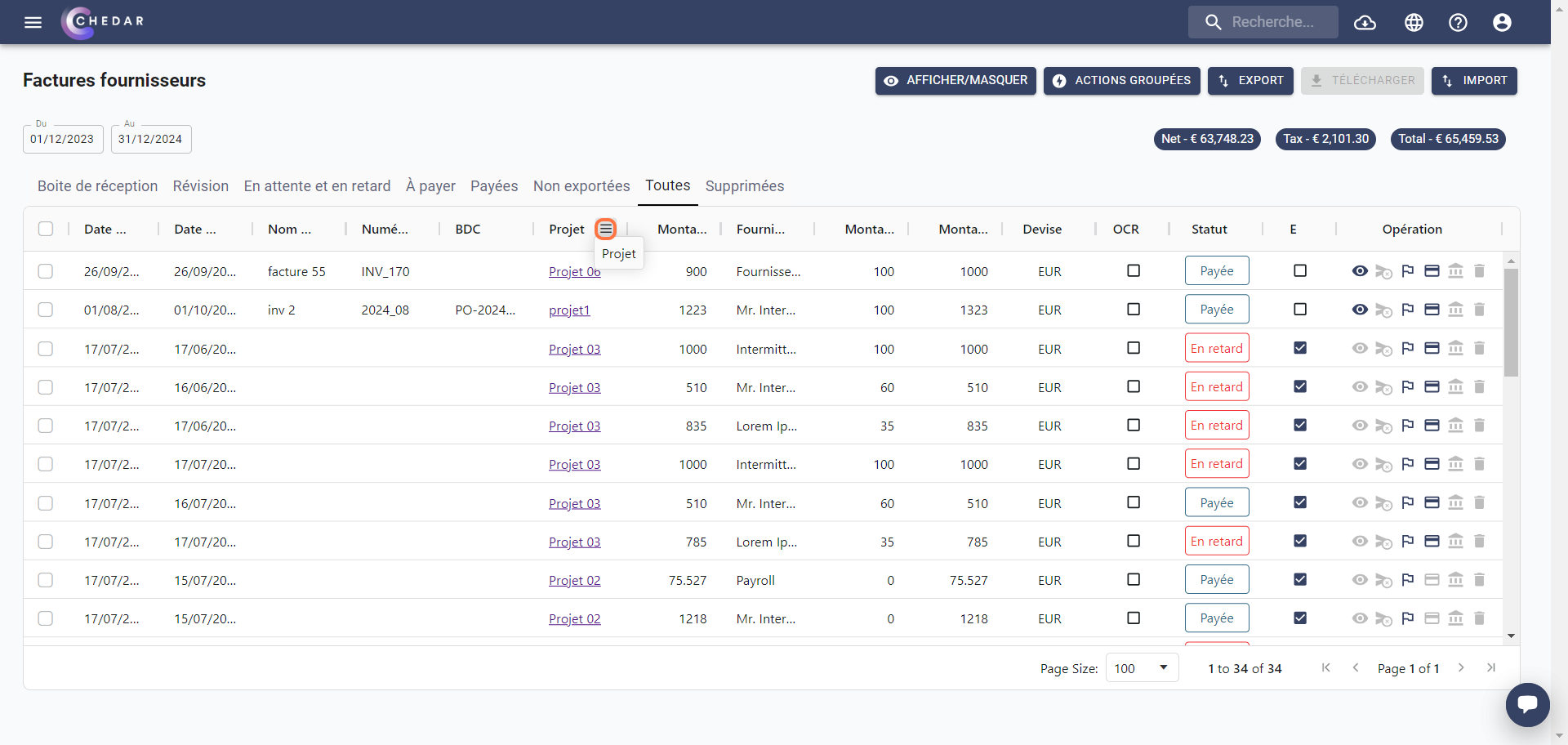This screenshot has width=1568, height=745.
Task: Go to the last page arrow
Action: 1490,668
